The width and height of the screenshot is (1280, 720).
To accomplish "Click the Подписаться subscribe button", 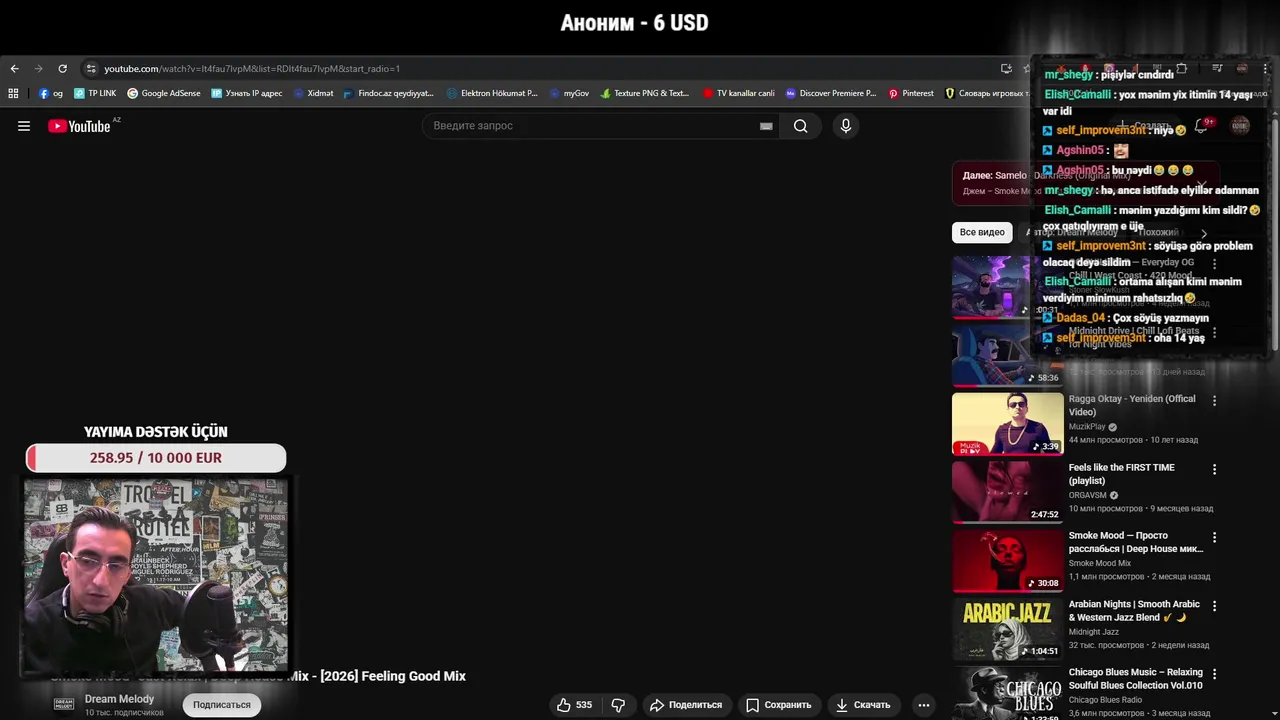I will click(x=222, y=705).
